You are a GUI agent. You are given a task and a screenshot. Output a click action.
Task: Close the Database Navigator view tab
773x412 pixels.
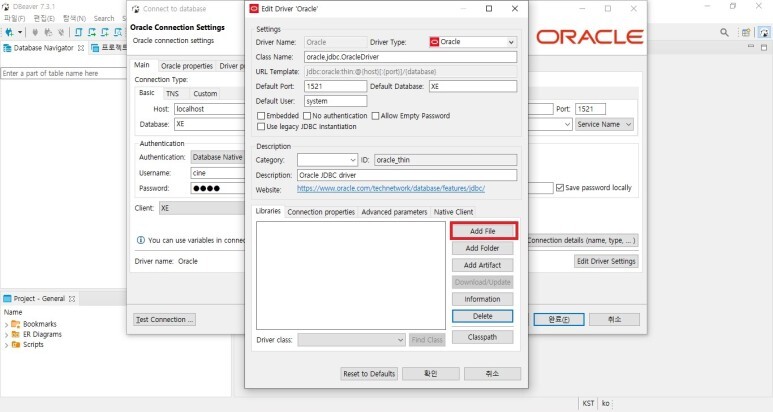81,48
